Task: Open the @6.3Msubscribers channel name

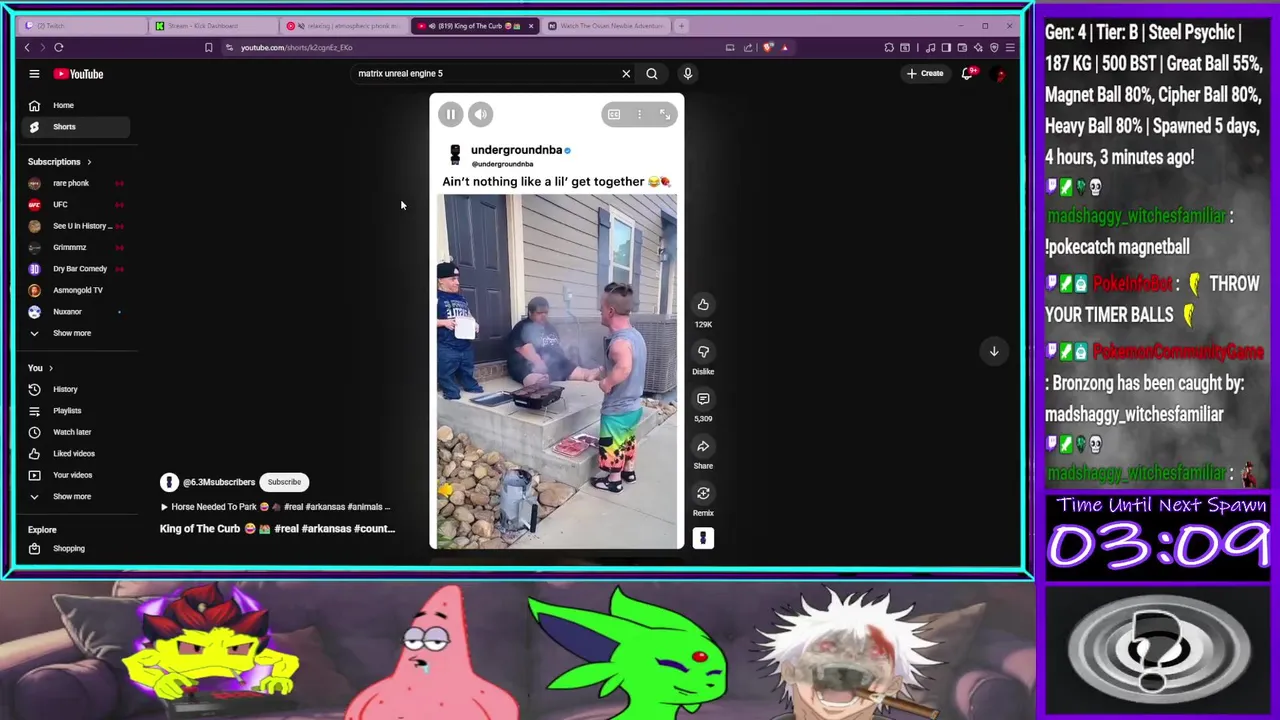Action: 219,482
